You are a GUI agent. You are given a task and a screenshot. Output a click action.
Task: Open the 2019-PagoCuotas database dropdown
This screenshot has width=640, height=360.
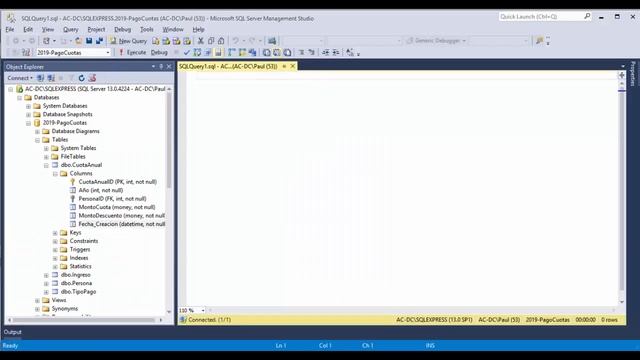pos(108,53)
